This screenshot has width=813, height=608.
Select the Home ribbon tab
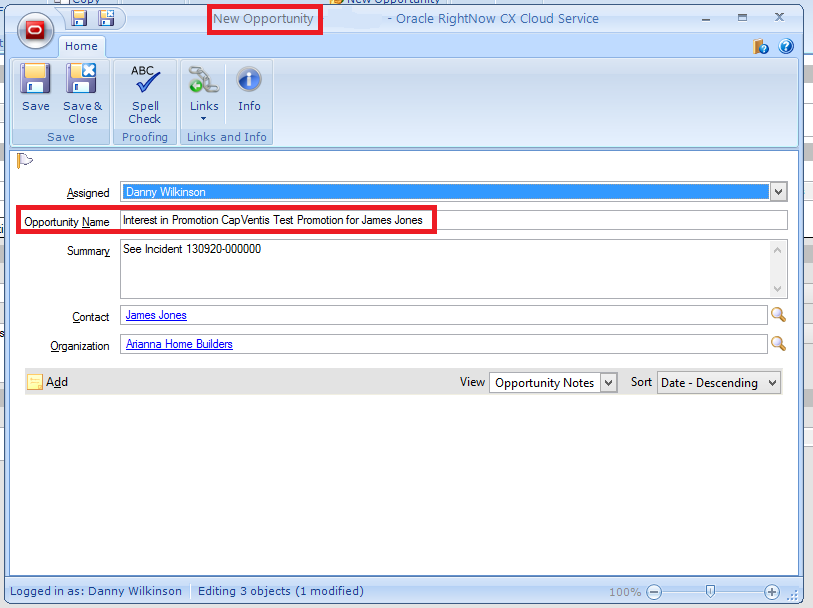point(81,46)
